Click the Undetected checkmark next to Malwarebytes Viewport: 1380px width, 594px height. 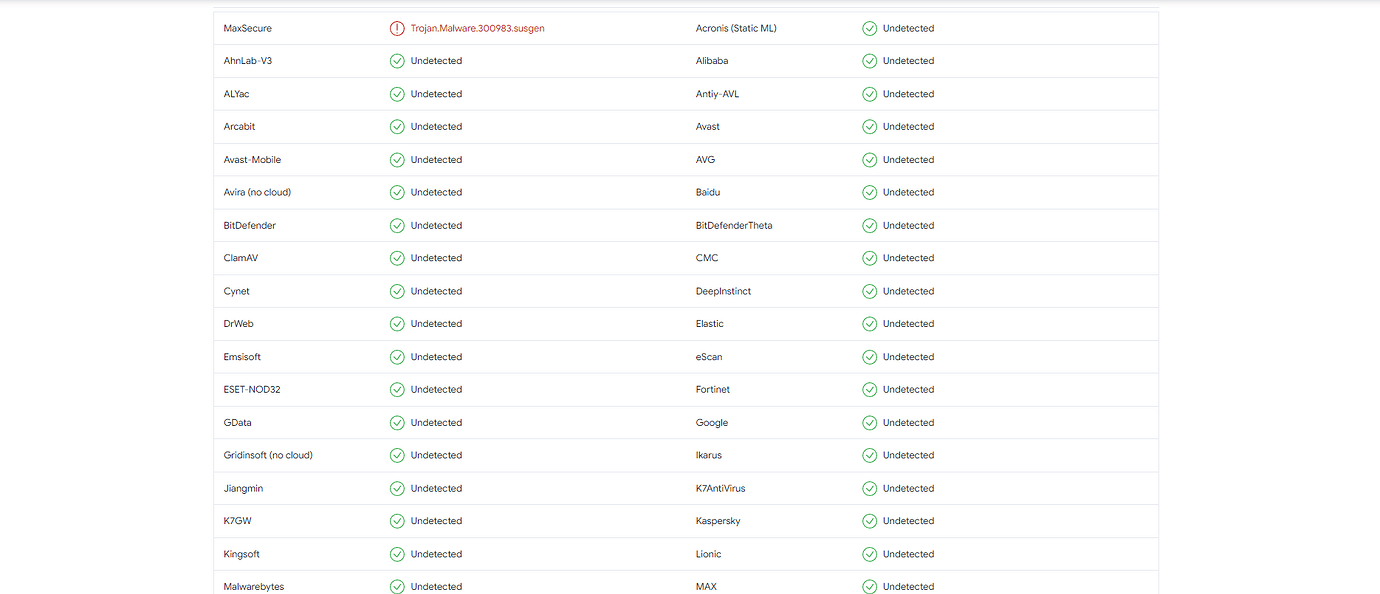pos(397,586)
